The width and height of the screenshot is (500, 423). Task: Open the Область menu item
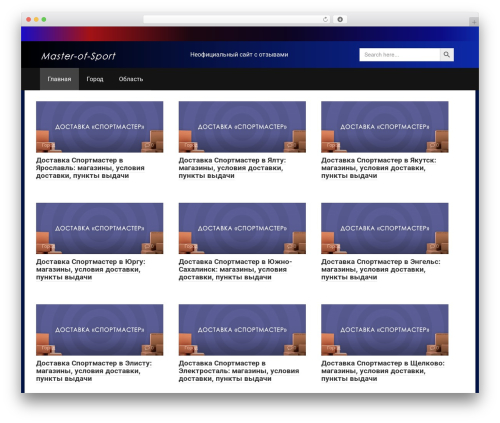pos(131,79)
